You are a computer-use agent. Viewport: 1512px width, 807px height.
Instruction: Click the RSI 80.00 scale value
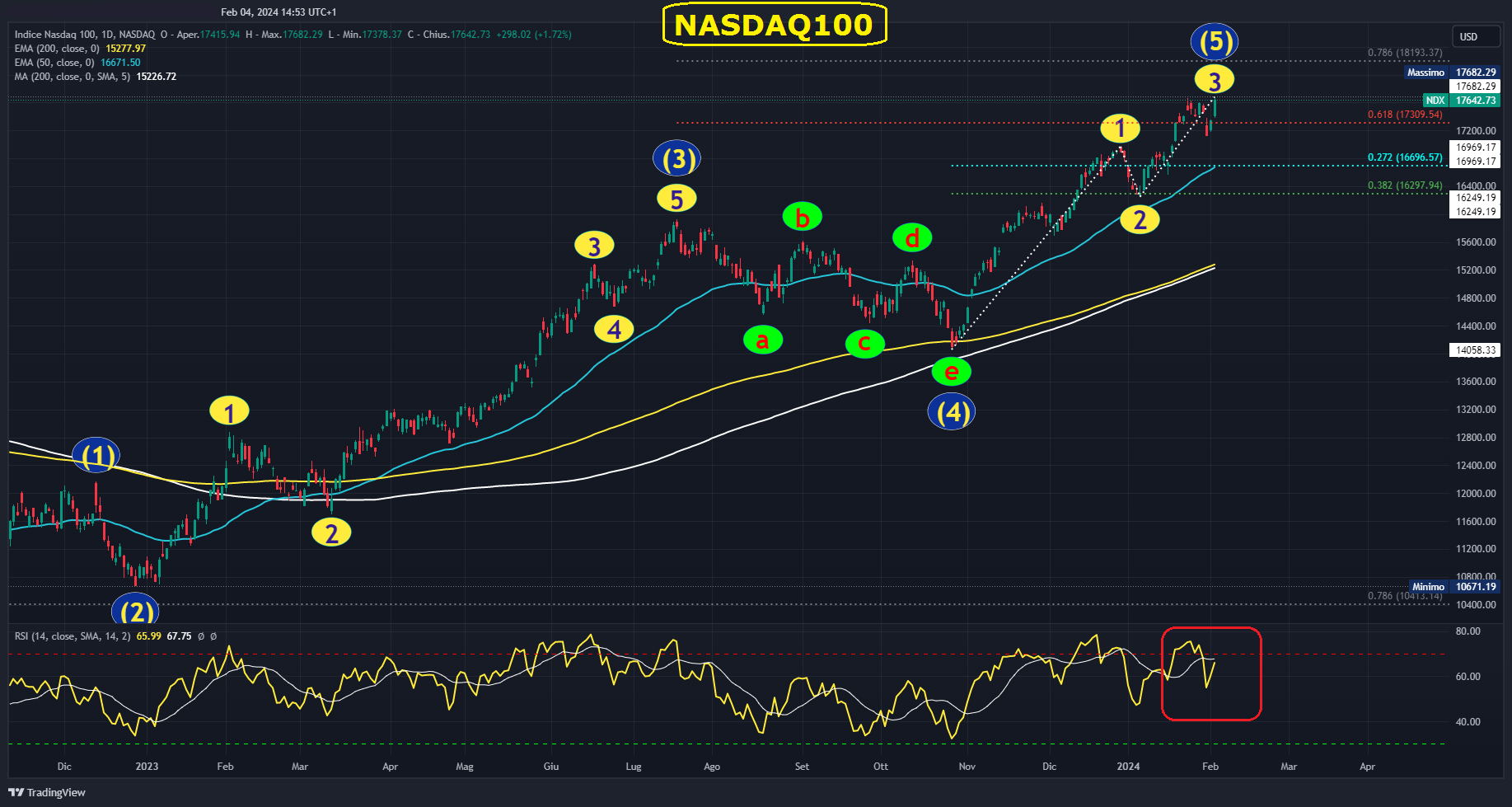[1468, 631]
